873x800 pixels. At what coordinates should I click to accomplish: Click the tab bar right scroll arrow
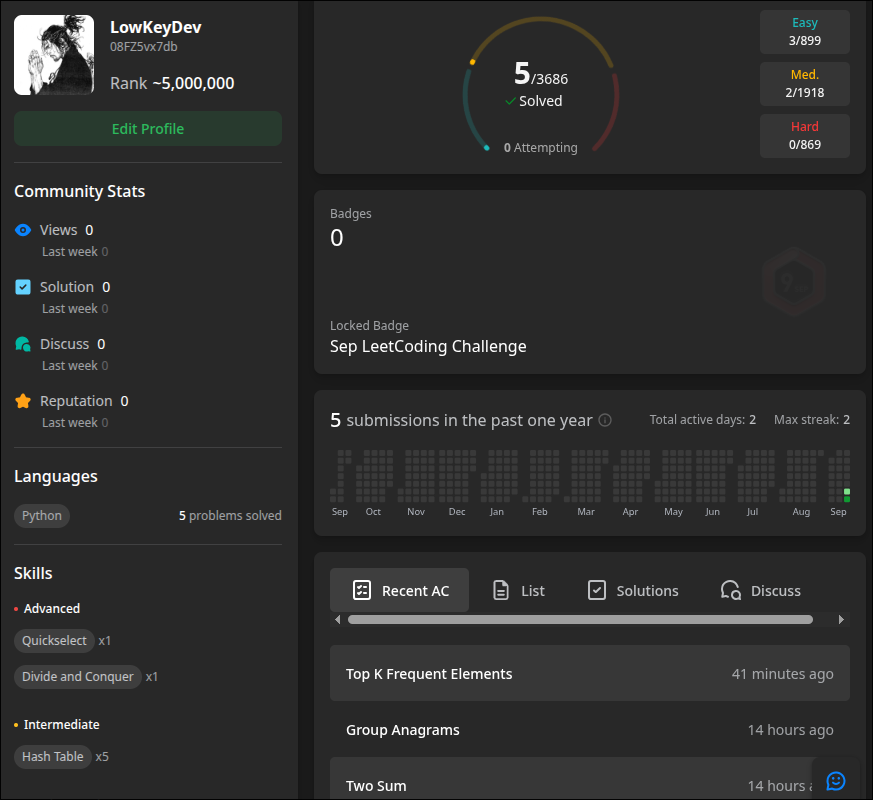(x=841, y=620)
